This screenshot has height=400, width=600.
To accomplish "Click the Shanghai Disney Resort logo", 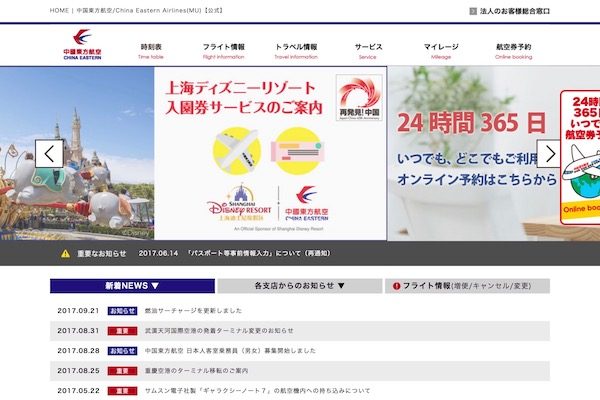I will pos(239,202).
